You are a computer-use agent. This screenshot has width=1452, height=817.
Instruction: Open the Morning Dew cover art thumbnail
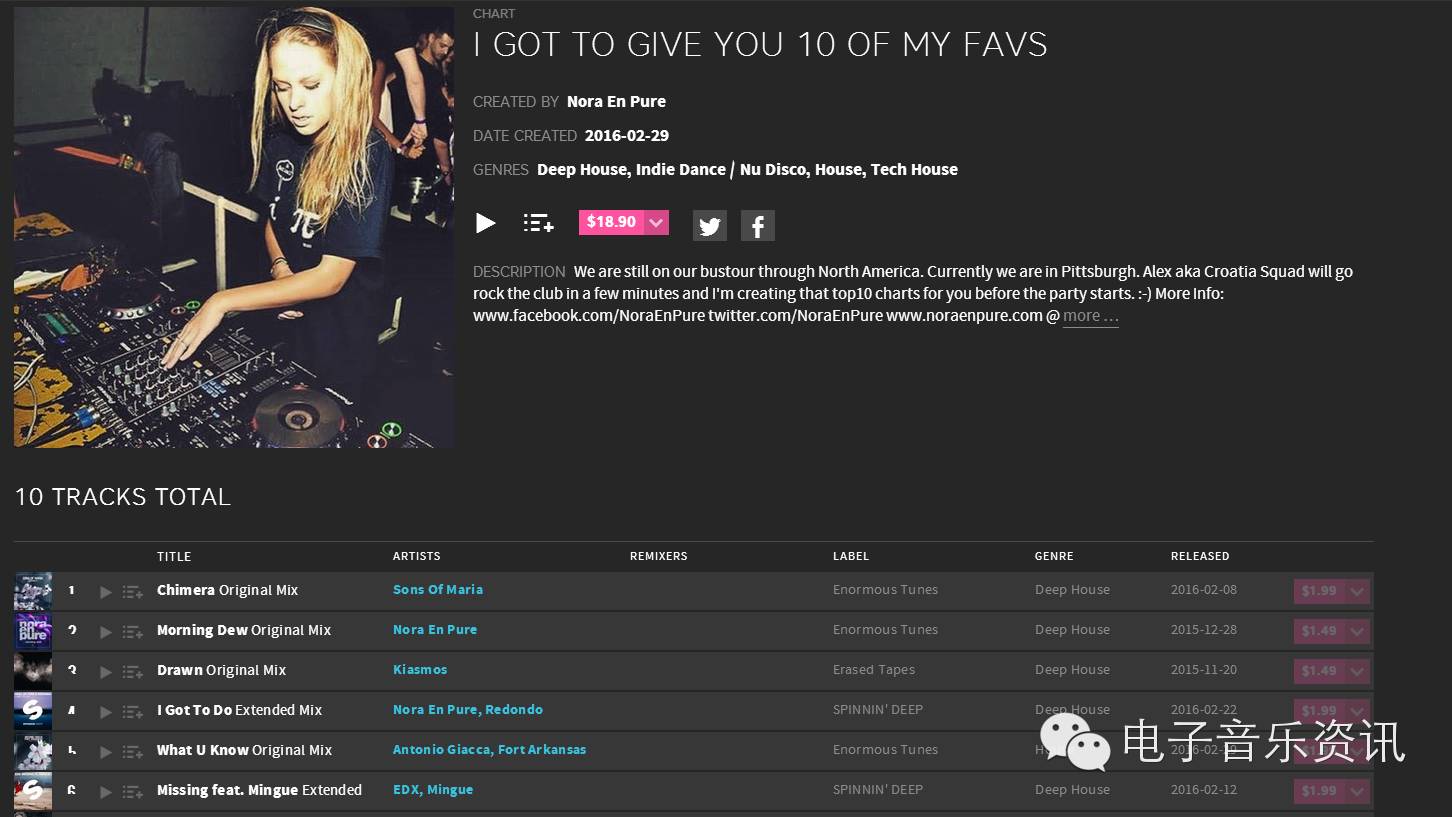point(33,631)
